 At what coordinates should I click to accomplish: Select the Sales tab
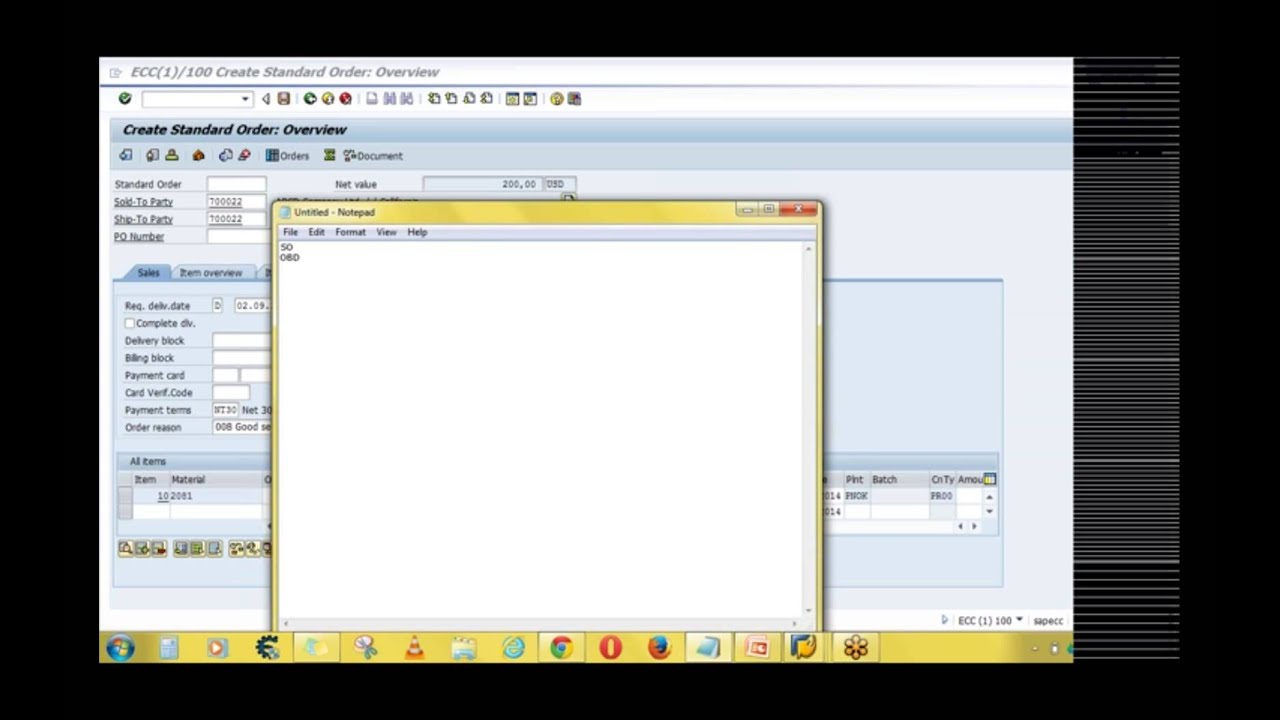148,273
